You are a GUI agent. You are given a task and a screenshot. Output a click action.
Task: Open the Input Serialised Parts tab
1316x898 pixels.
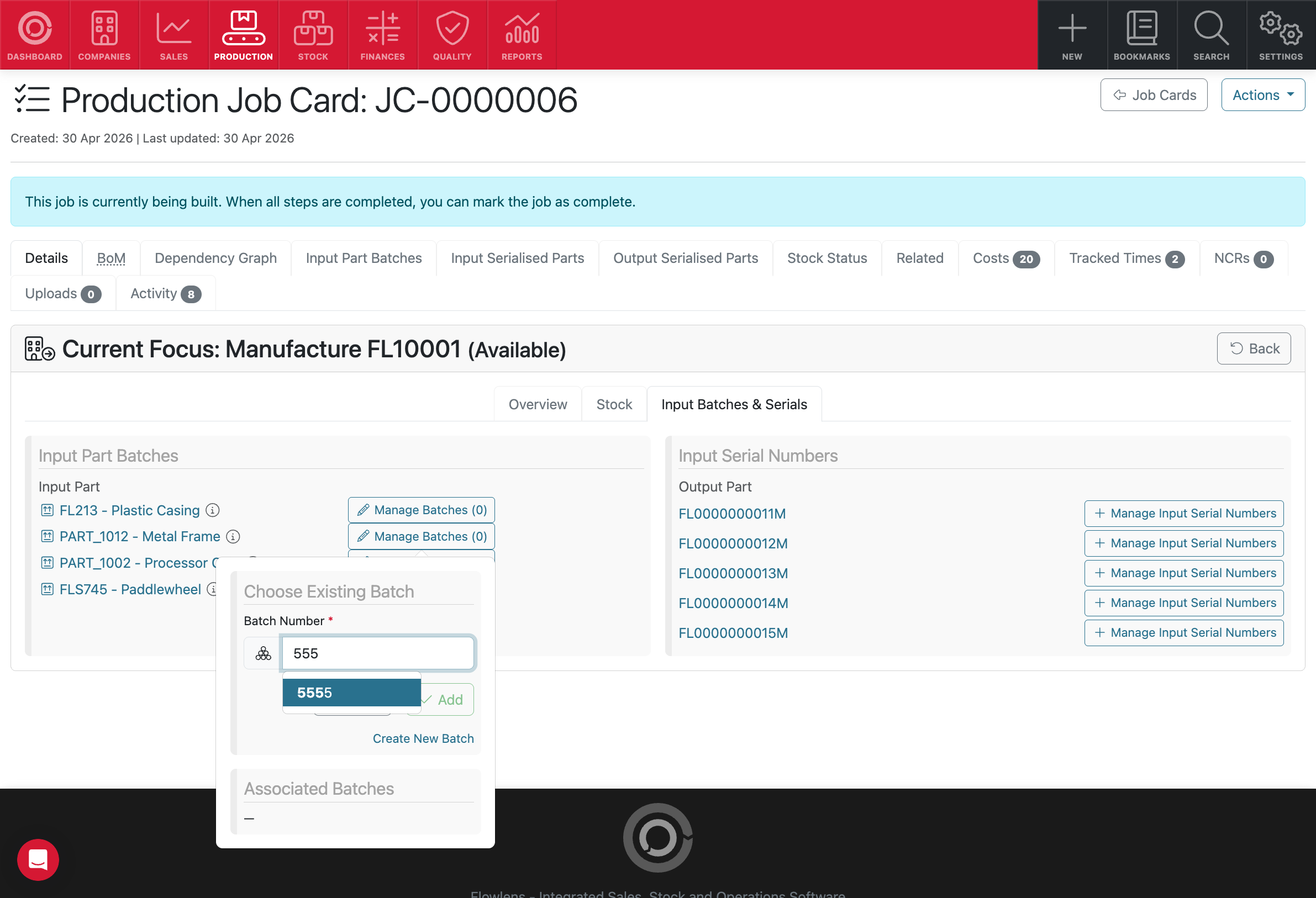point(518,258)
